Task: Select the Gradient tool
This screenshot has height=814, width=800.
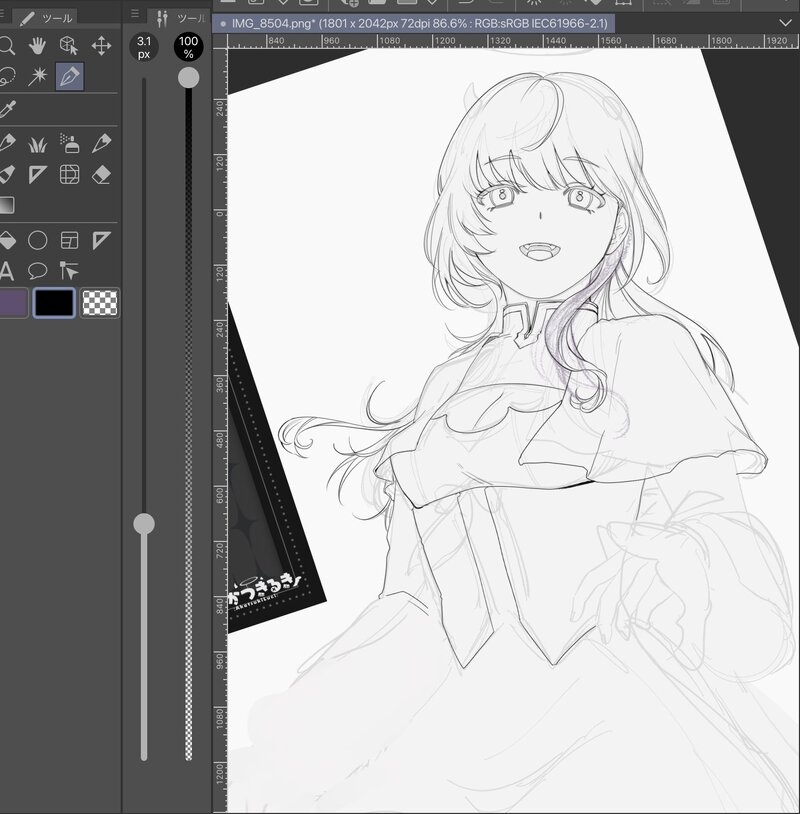Action: coord(7,205)
